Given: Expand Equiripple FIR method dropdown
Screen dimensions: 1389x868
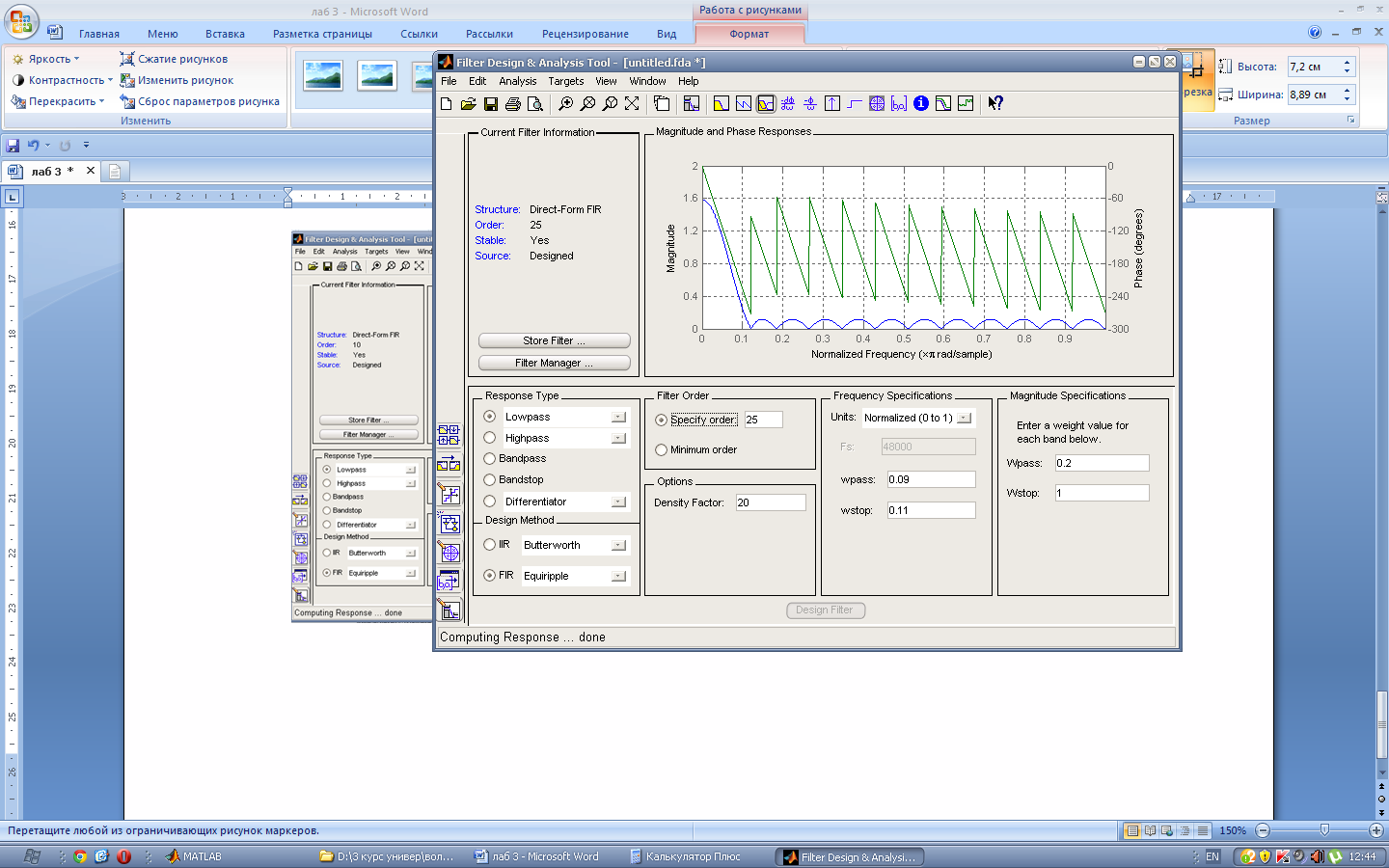Looking at the screenshot, I should (x=618, y=577).
